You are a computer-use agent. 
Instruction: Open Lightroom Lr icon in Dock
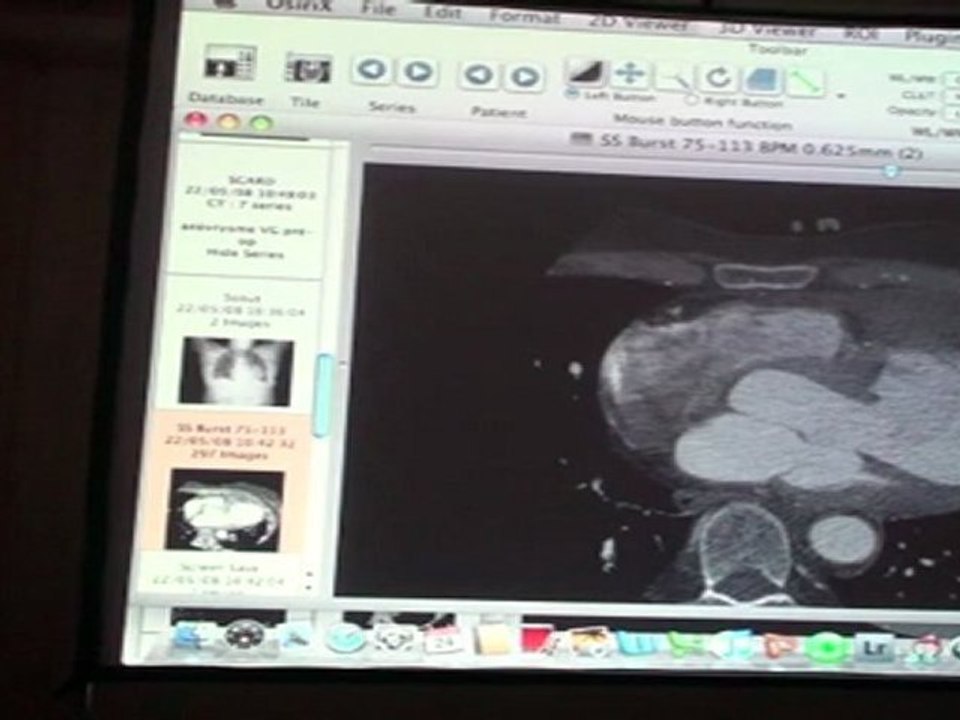click(876, 649)
